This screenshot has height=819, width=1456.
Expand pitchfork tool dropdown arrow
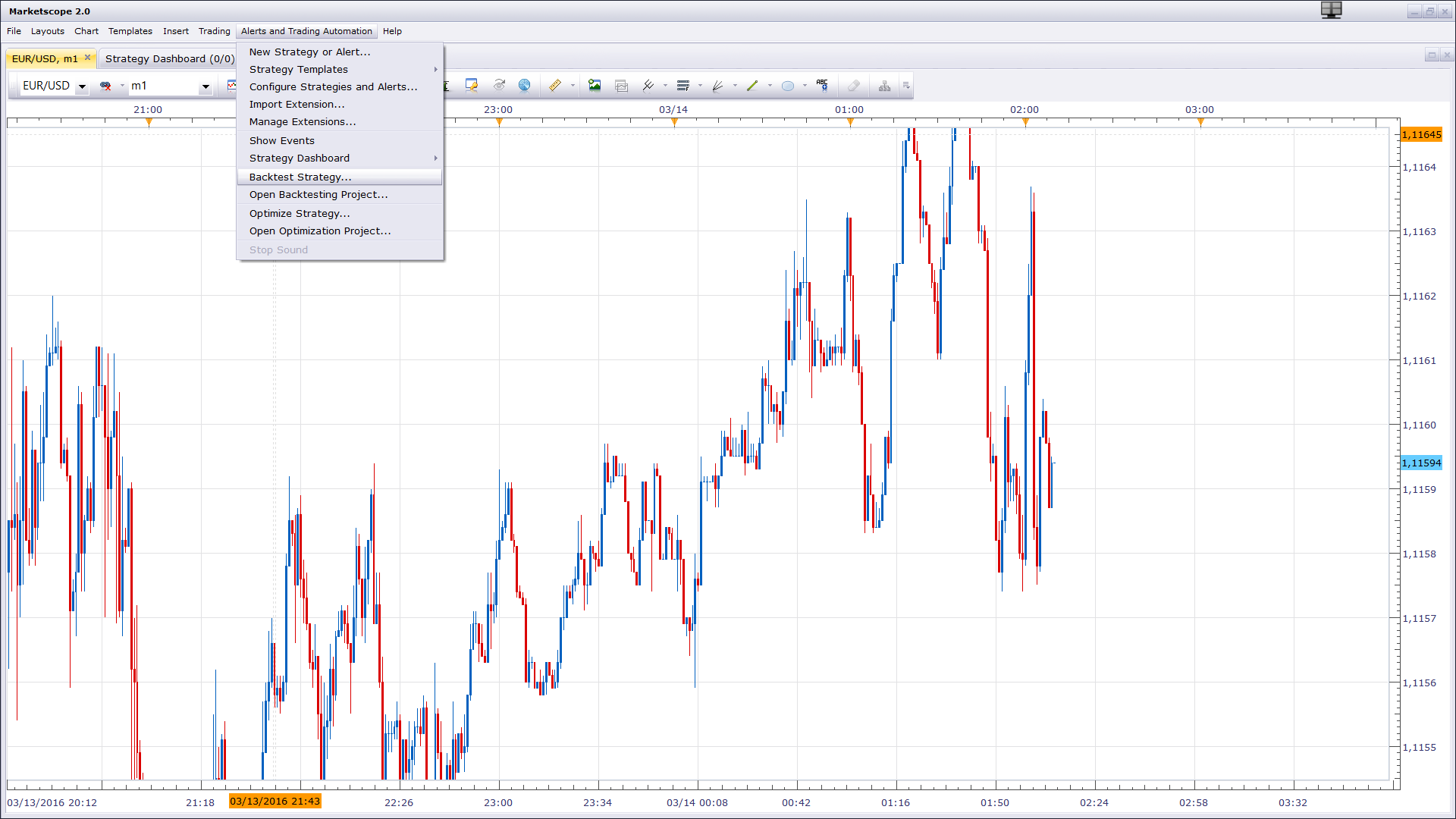735,86
